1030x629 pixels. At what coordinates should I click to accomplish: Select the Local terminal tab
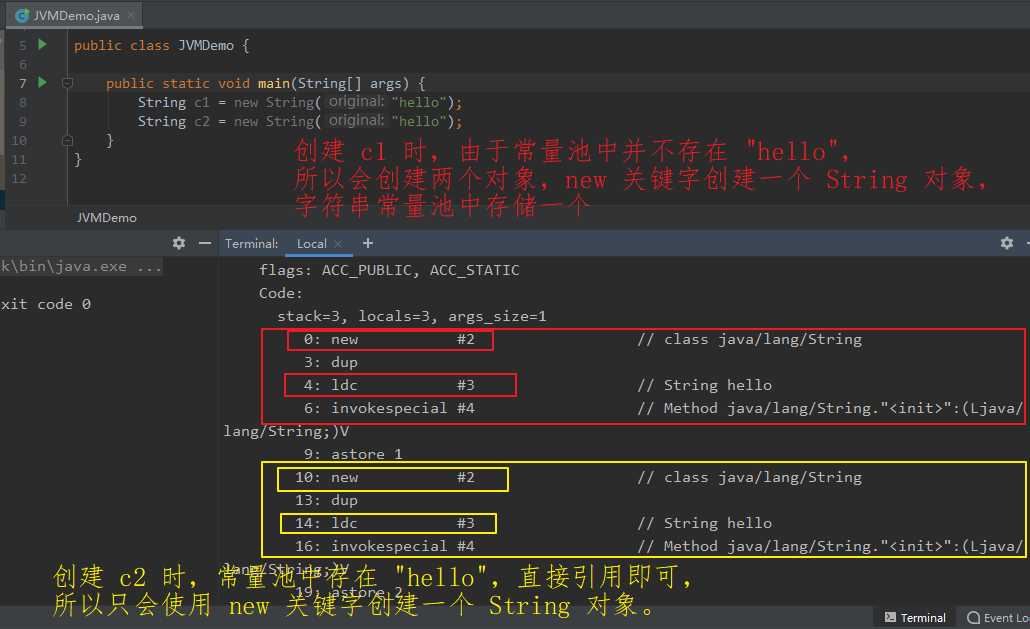(x=311, y=244)
